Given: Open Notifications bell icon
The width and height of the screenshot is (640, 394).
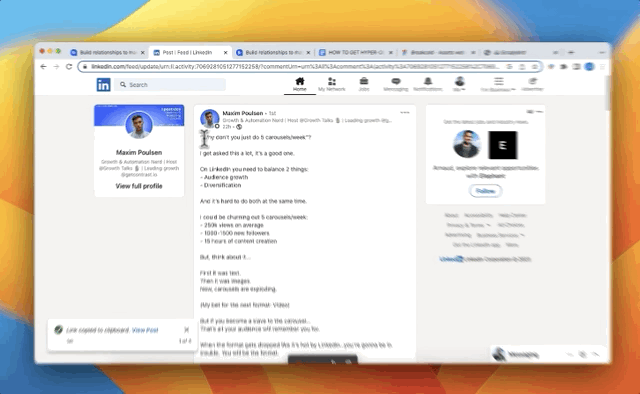Looking at the screenshot, I should coord(427,84).
